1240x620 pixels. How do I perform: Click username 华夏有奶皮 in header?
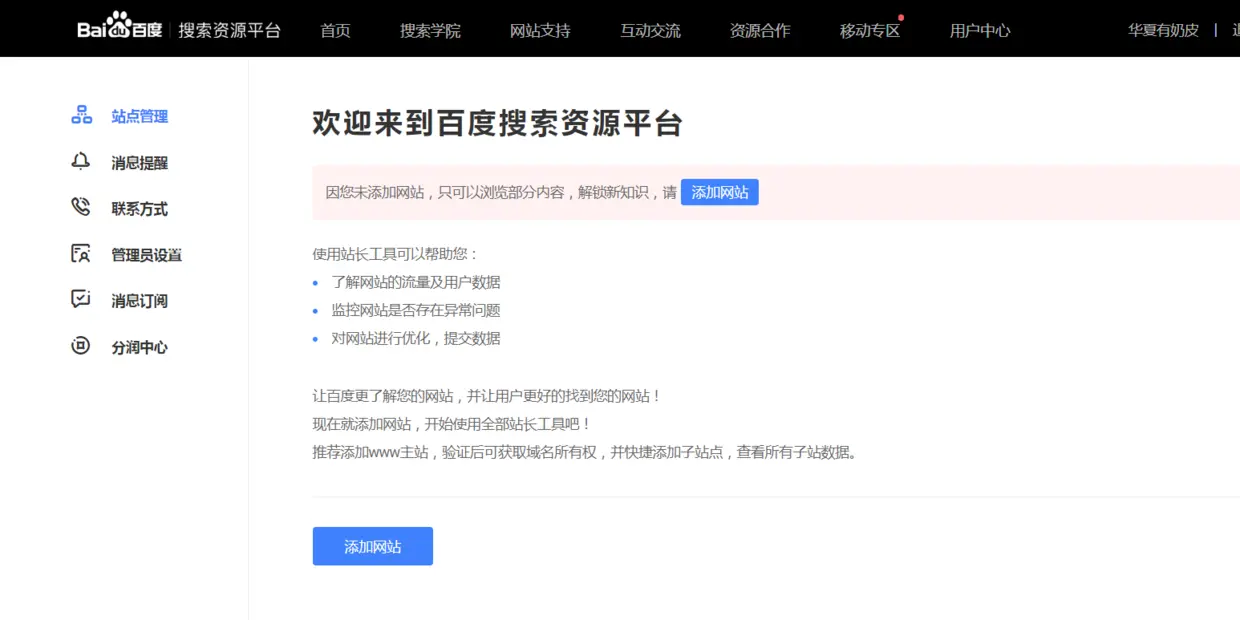pos(1163,30)
